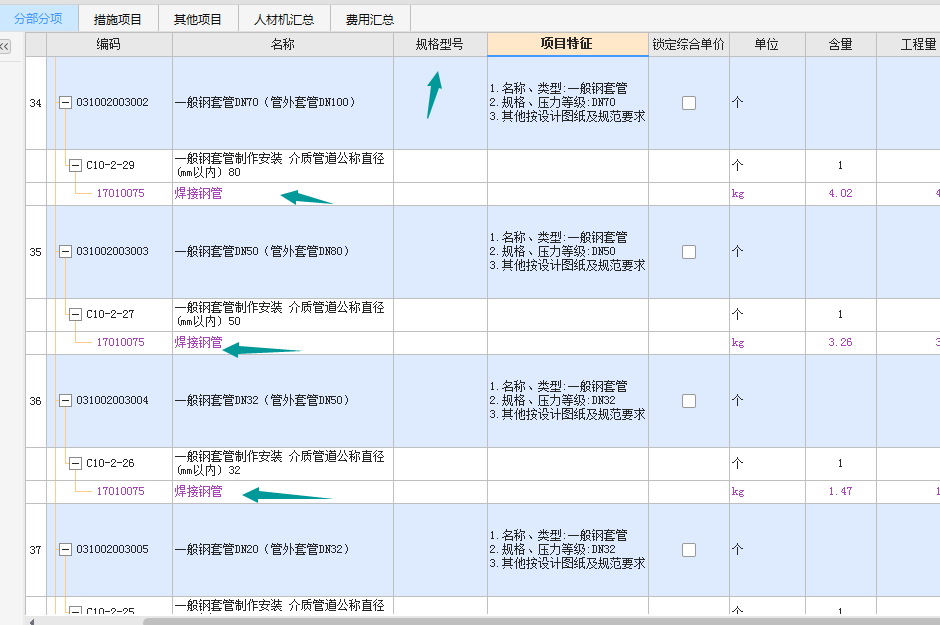Screen dimensions: 940x625
Task: Select row number 34
Action: (x=35, y=103)
